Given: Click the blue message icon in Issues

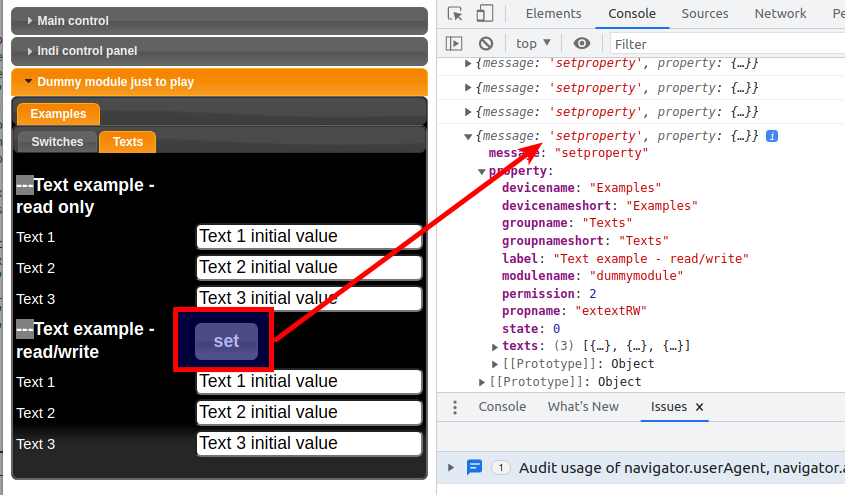Looking at the screenshot, I should tap(474, 468).
